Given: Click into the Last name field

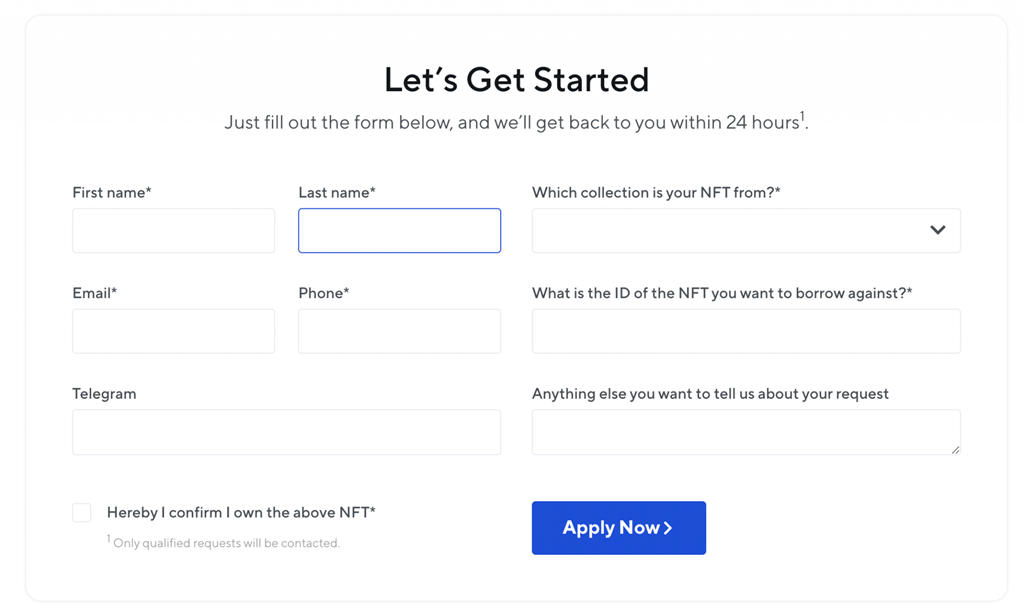Looking at the screenshot, I should [400, 230].
